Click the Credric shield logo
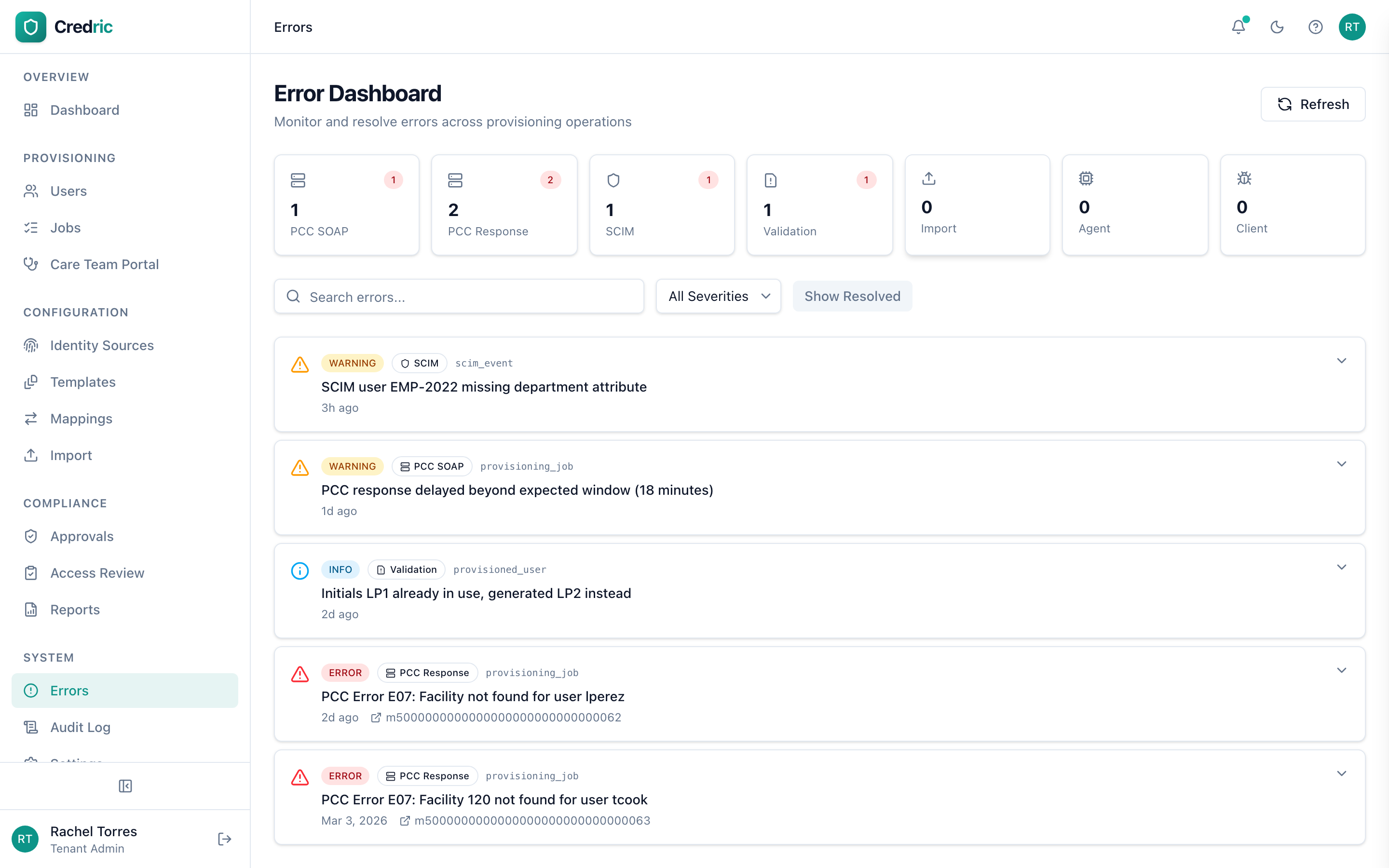Image resolution: width=1389 pixels, height=868 pixels. (x=30, y=27)
